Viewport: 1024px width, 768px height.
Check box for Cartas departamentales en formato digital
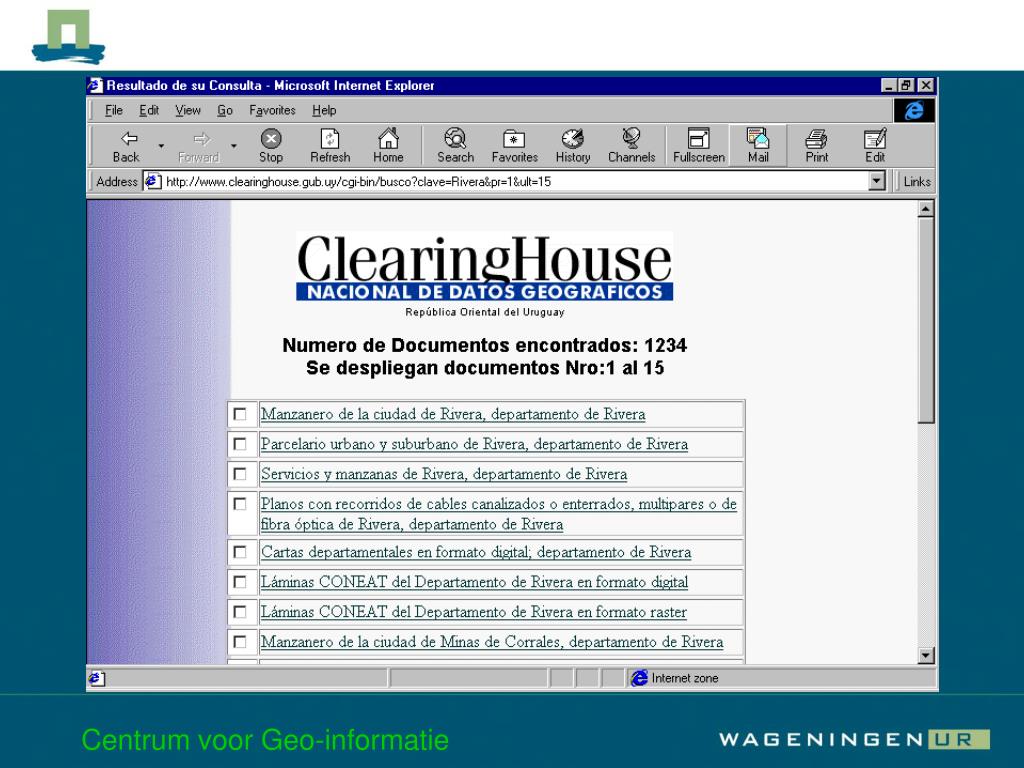pos(240,552)
